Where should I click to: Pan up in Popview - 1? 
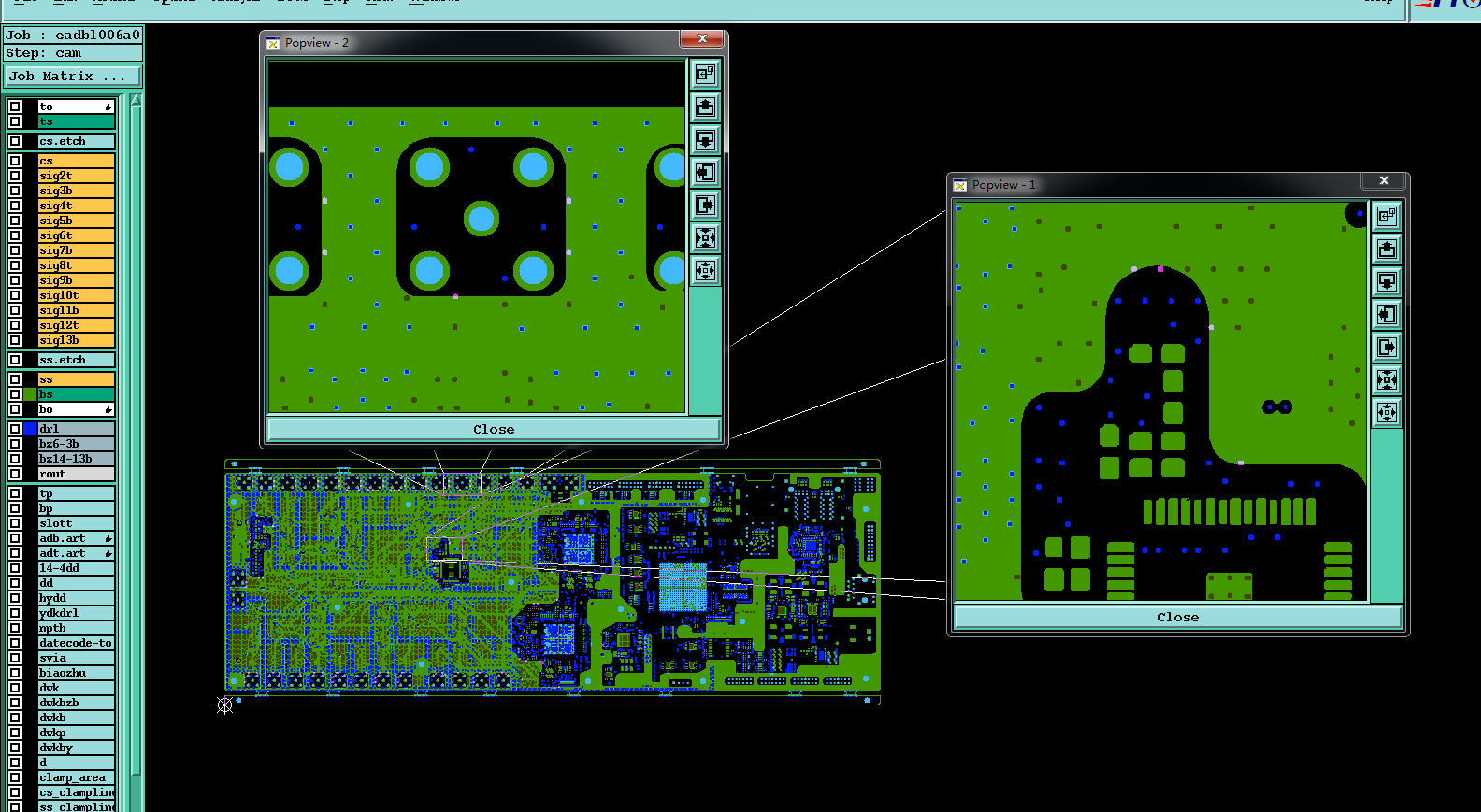(x=1387, y=249)
